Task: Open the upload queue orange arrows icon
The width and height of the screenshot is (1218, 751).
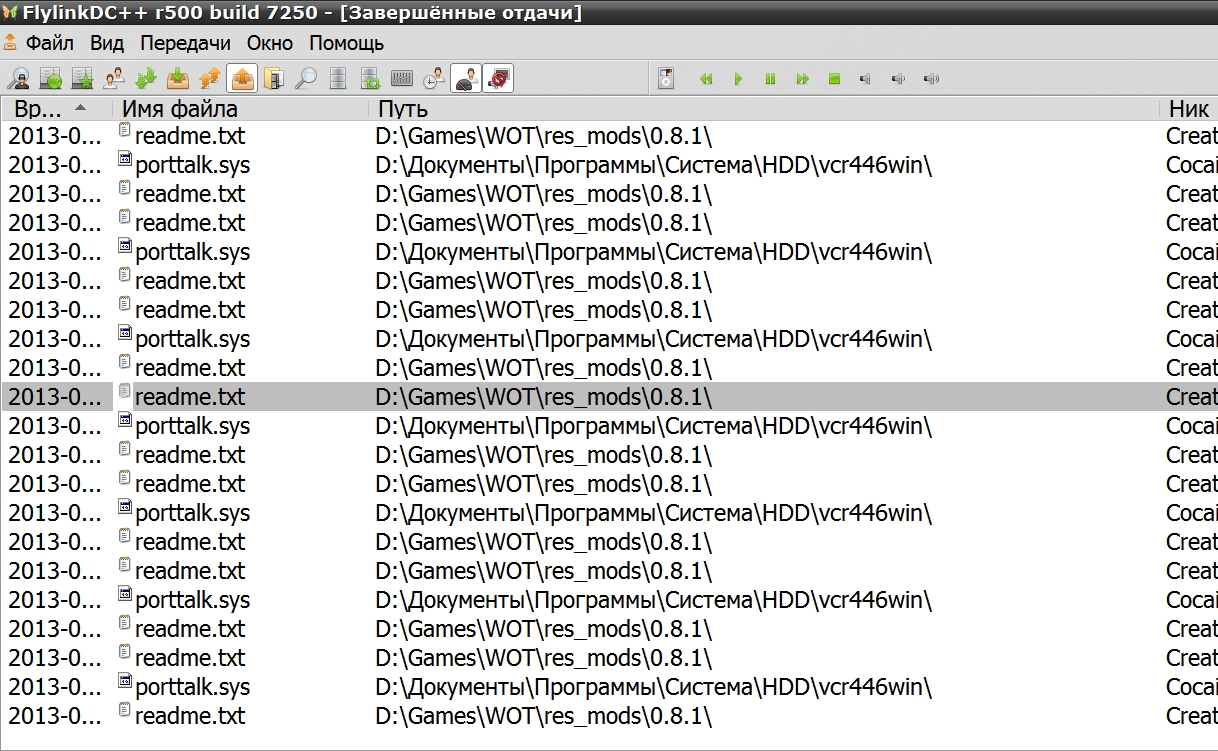Action: click(210, 78)
